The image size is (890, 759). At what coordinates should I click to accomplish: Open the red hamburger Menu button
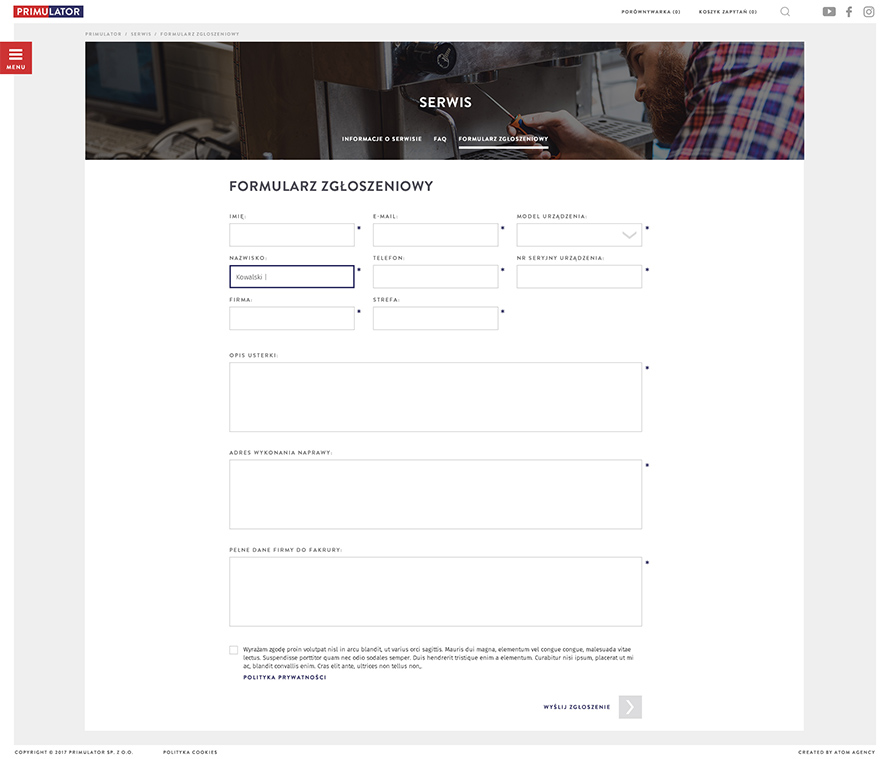[16, 57]
